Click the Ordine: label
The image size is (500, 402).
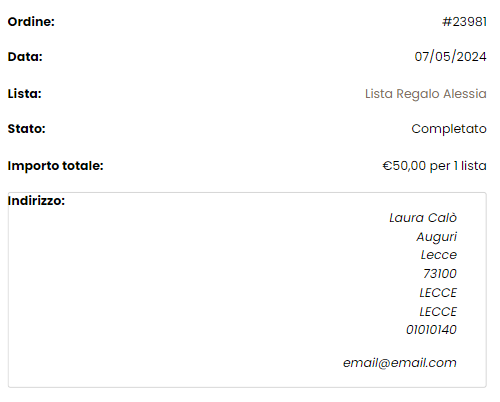[31, 22]
